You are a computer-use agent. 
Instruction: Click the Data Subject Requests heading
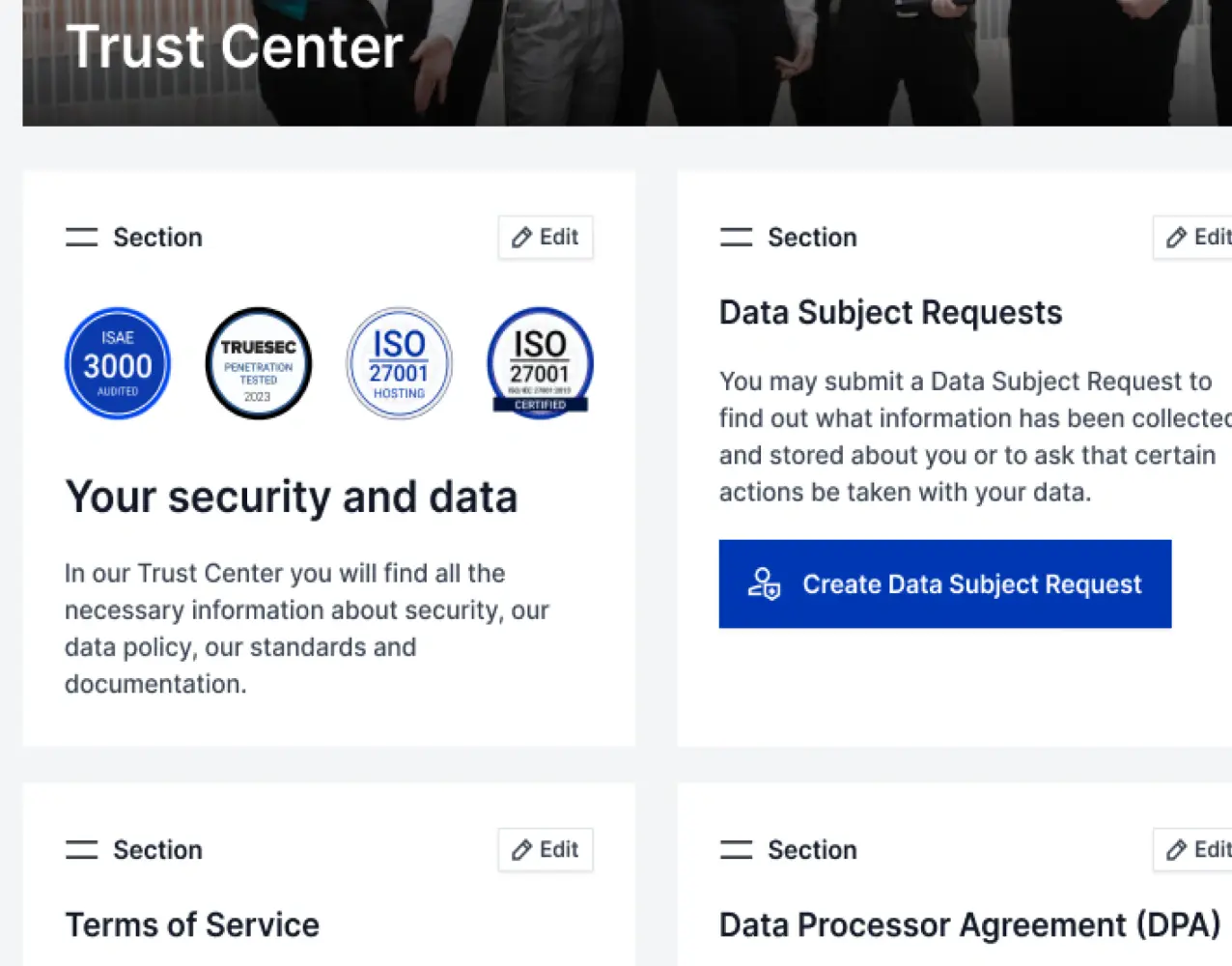coord(890,313)
